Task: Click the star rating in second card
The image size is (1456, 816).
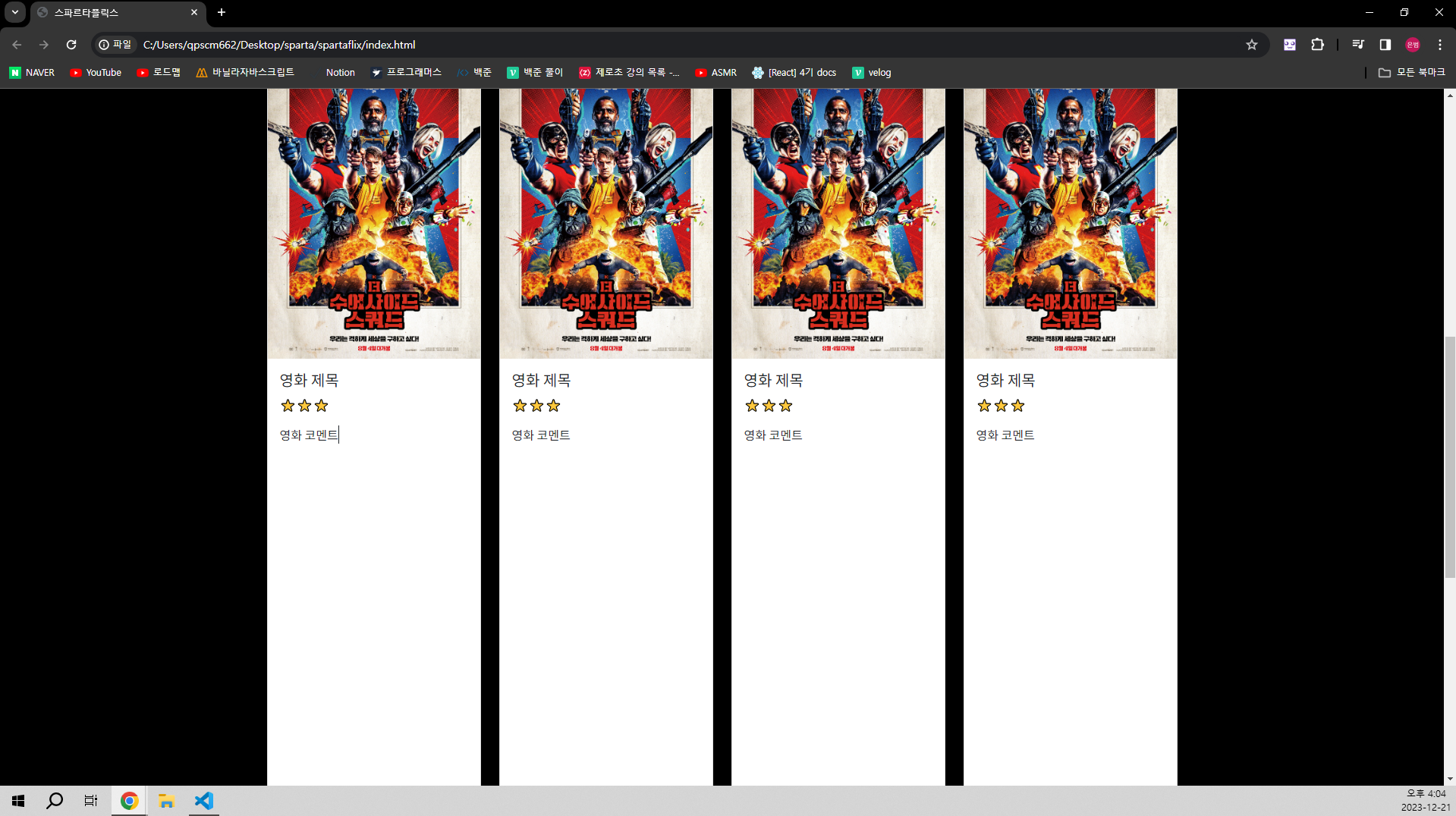Action: click(536, 406)
